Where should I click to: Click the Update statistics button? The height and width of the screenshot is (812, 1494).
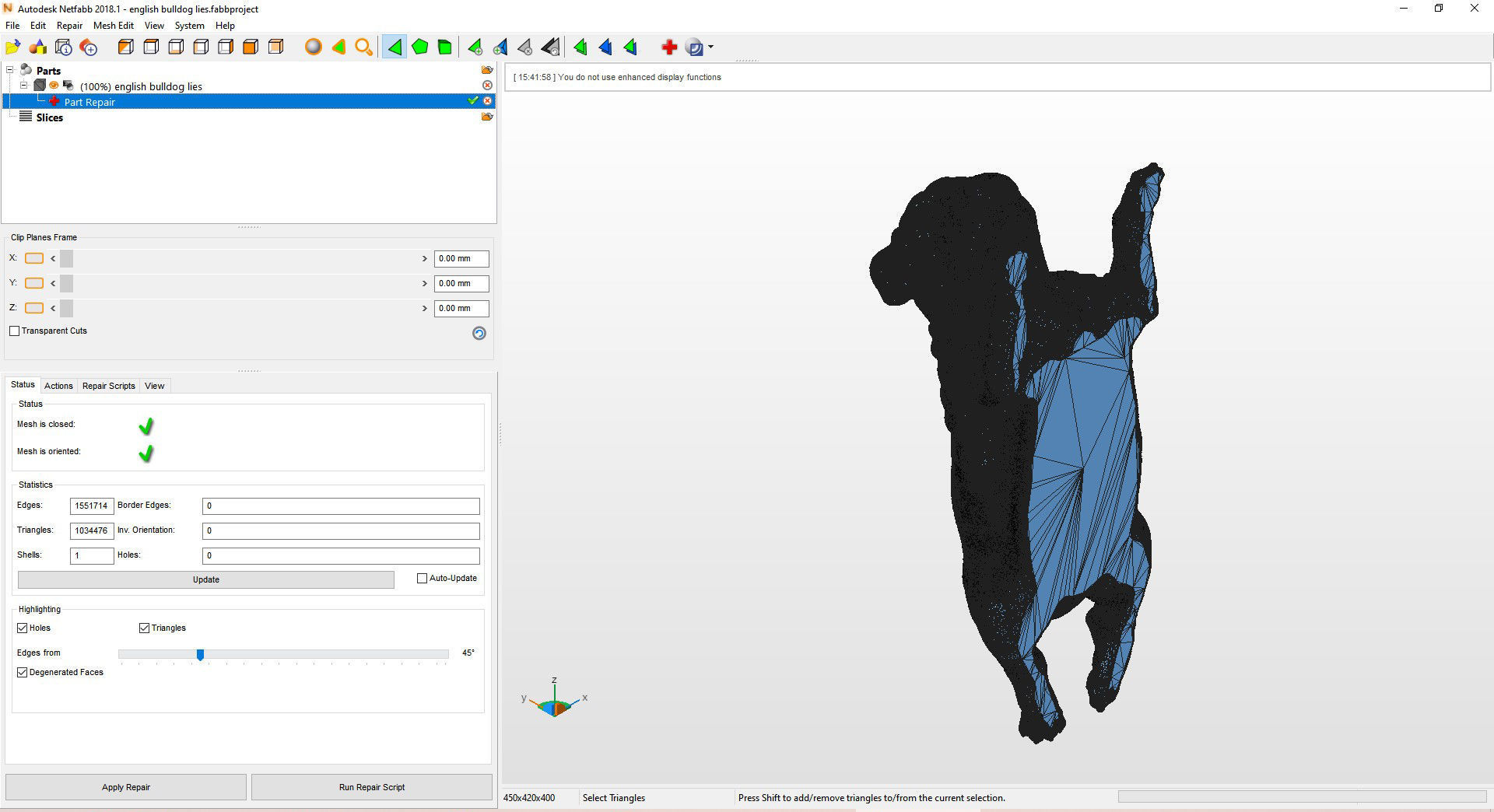[x=206, y=579]
